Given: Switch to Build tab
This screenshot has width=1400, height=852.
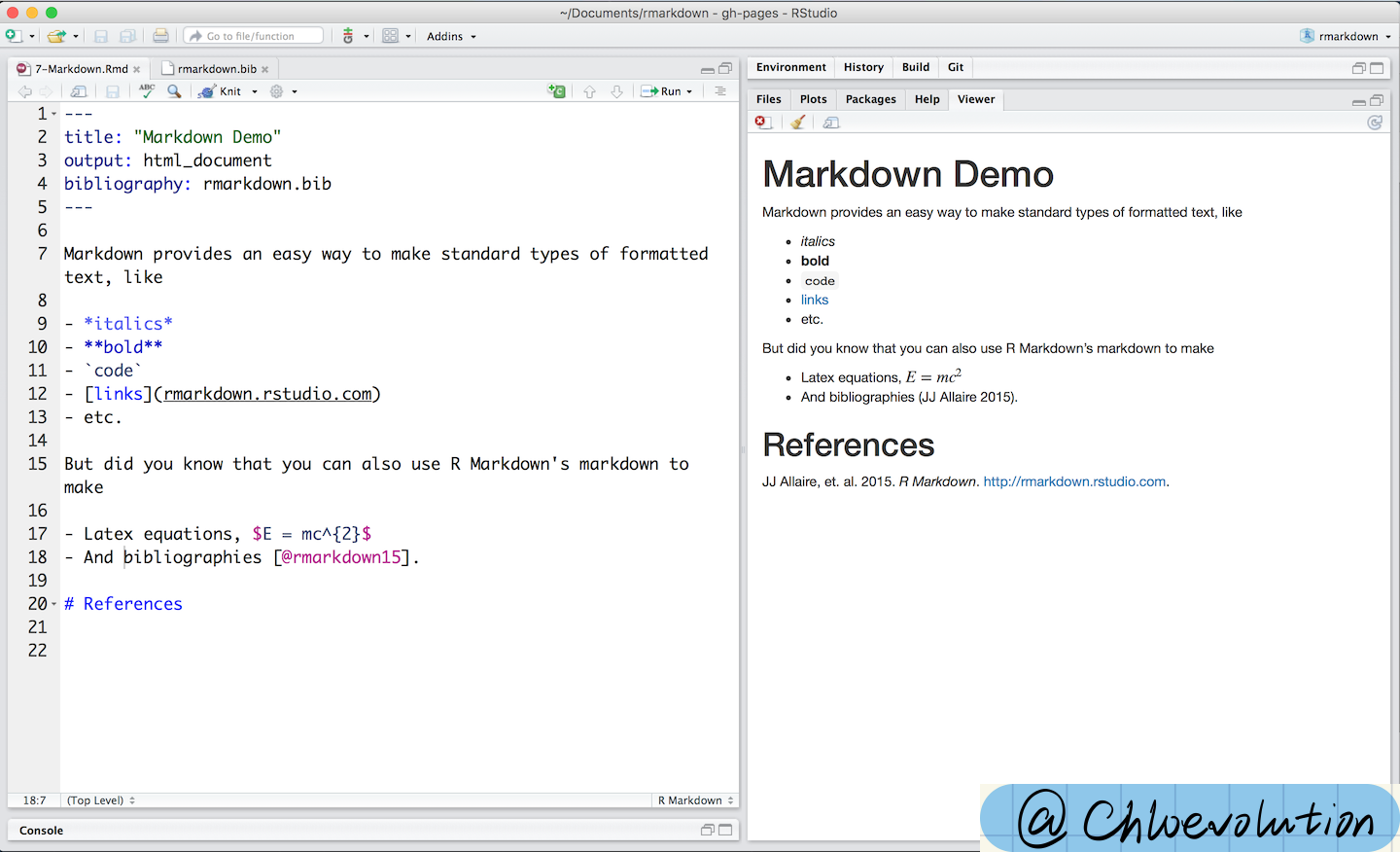Looking at the screenshot, I should tap(916, 67).
